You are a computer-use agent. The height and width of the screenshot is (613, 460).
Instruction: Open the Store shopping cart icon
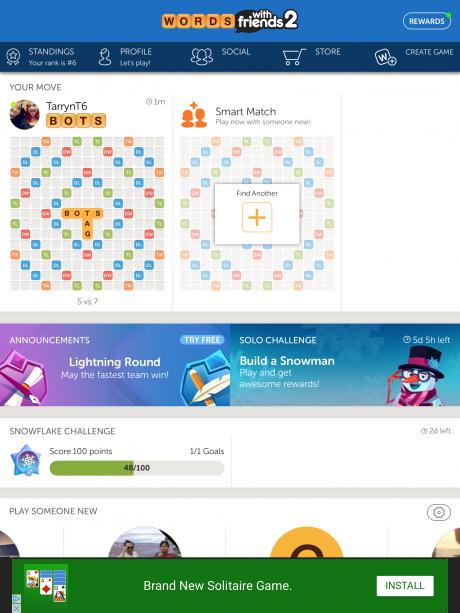point(294,57)
